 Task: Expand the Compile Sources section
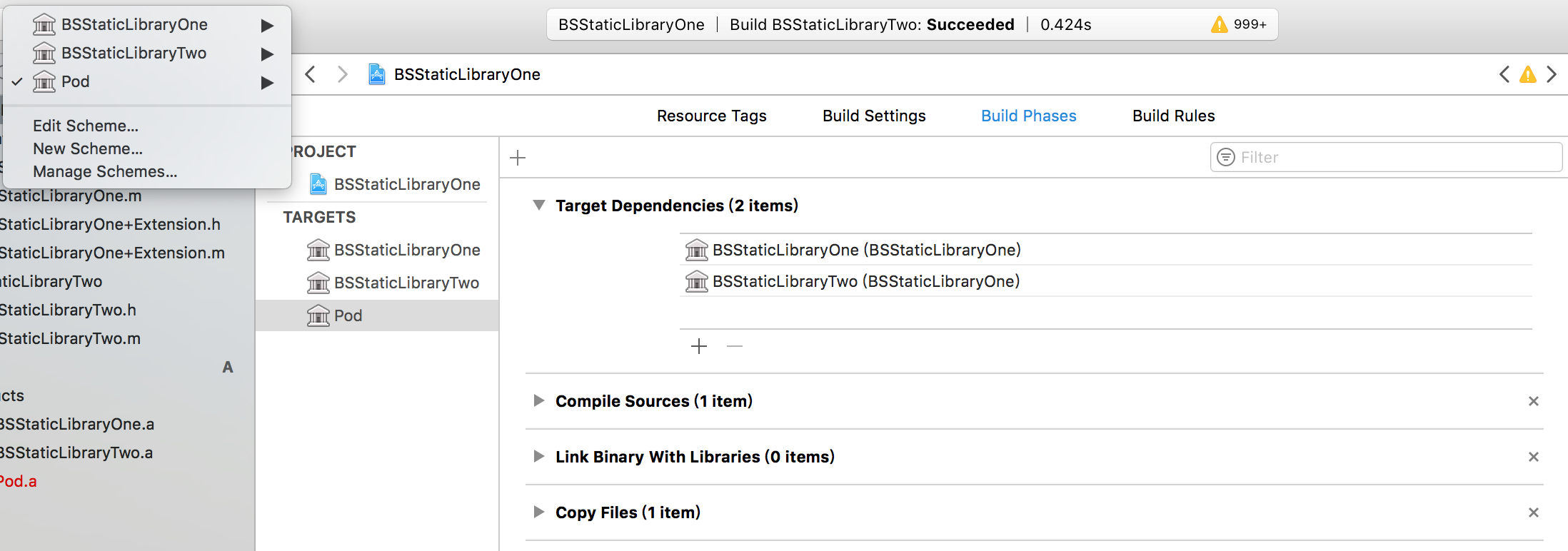pos(539,401)
